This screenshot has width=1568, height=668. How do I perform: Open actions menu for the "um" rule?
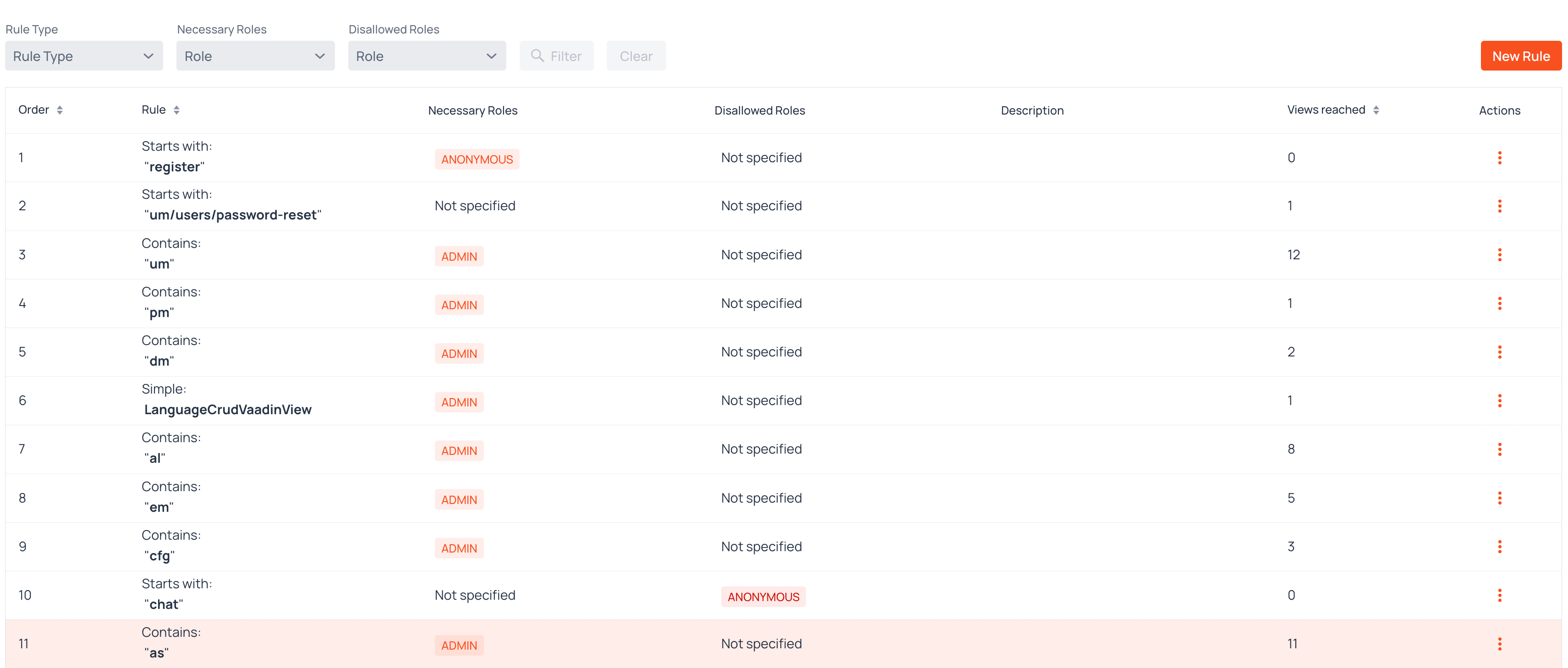(1499, 255)
